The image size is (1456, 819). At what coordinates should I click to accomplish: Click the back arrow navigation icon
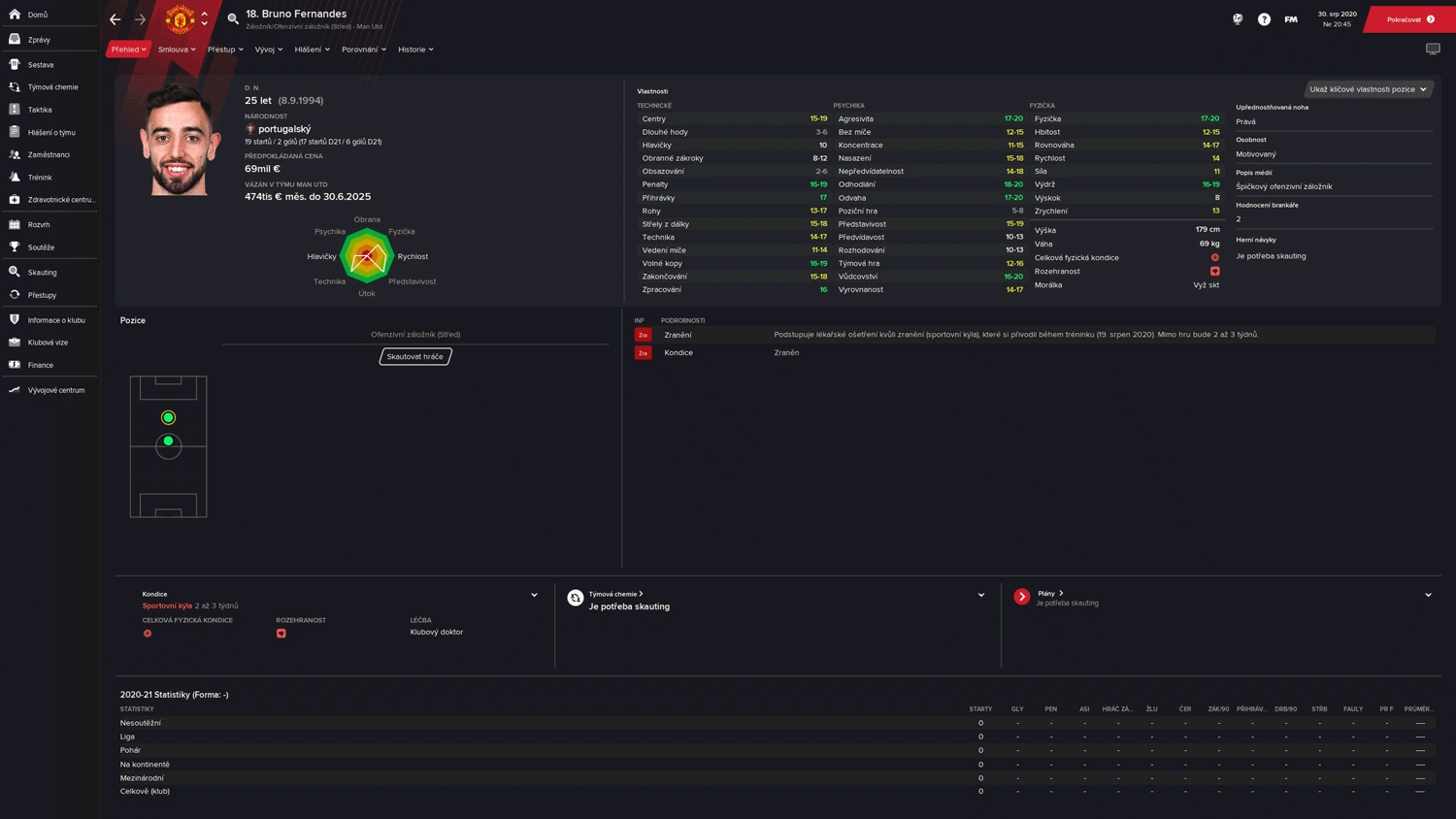[x=116, y=19]
